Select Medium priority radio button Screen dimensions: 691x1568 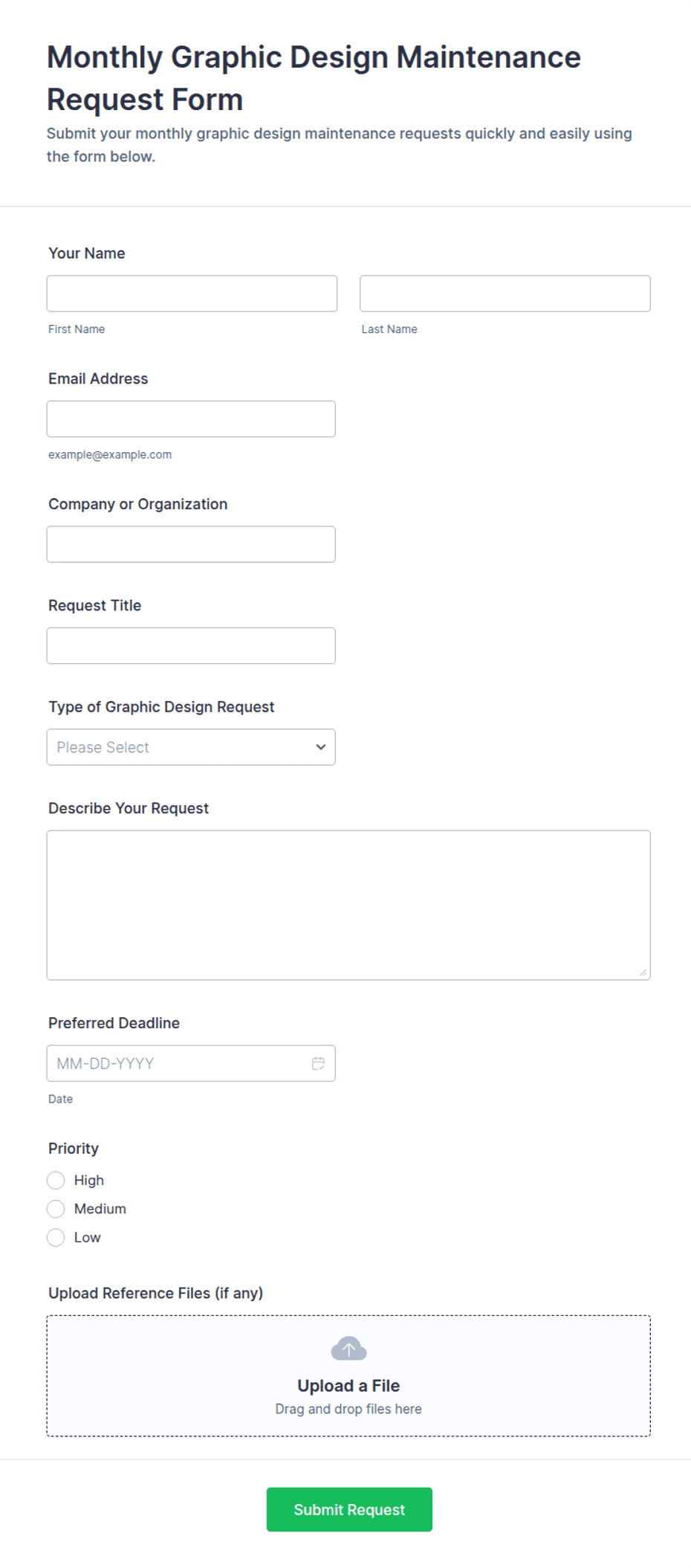(56, 1209)
